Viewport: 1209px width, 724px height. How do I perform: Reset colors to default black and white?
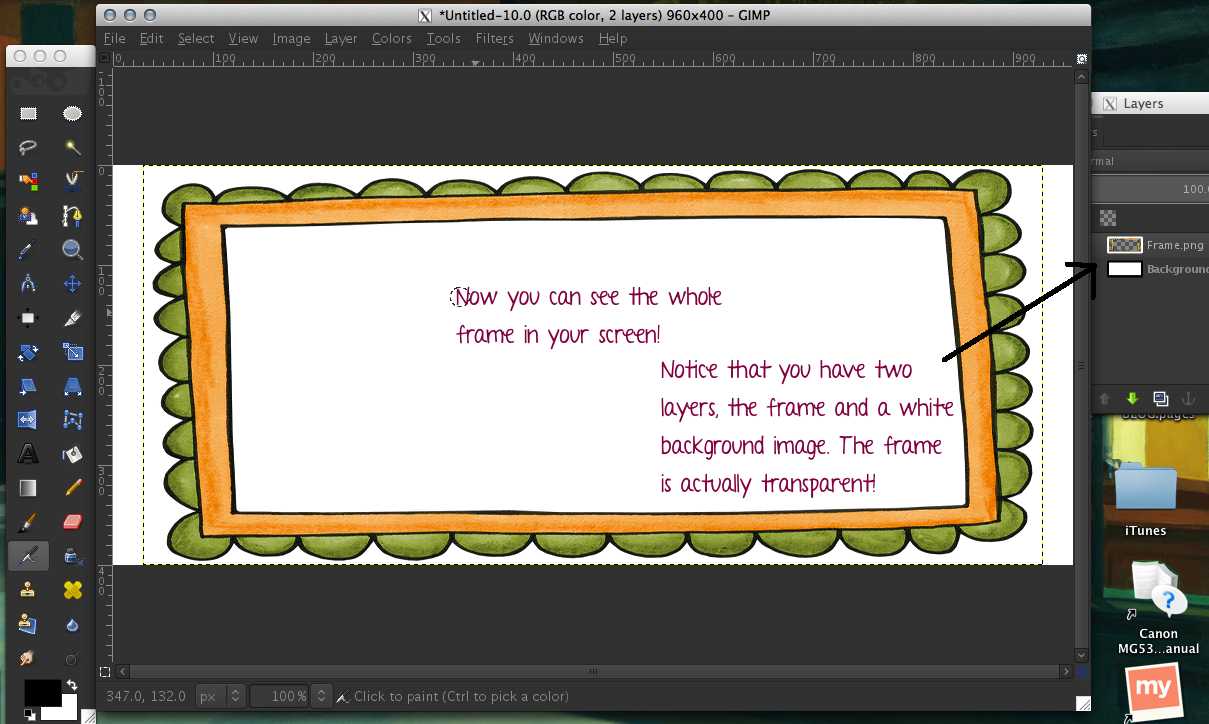click(30, 714)
